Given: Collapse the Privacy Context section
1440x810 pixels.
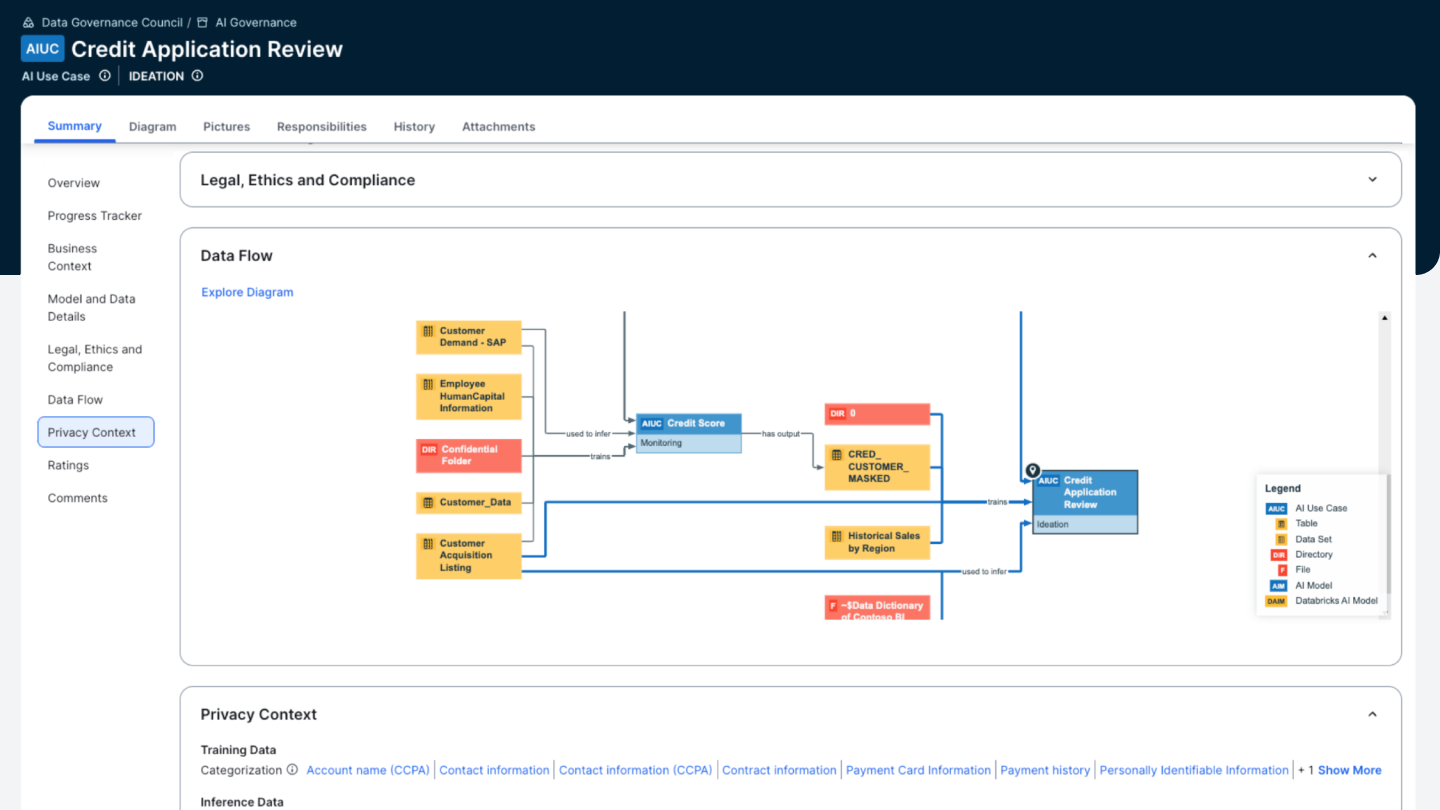Looking at the screenshot, I should point(1372,715).
